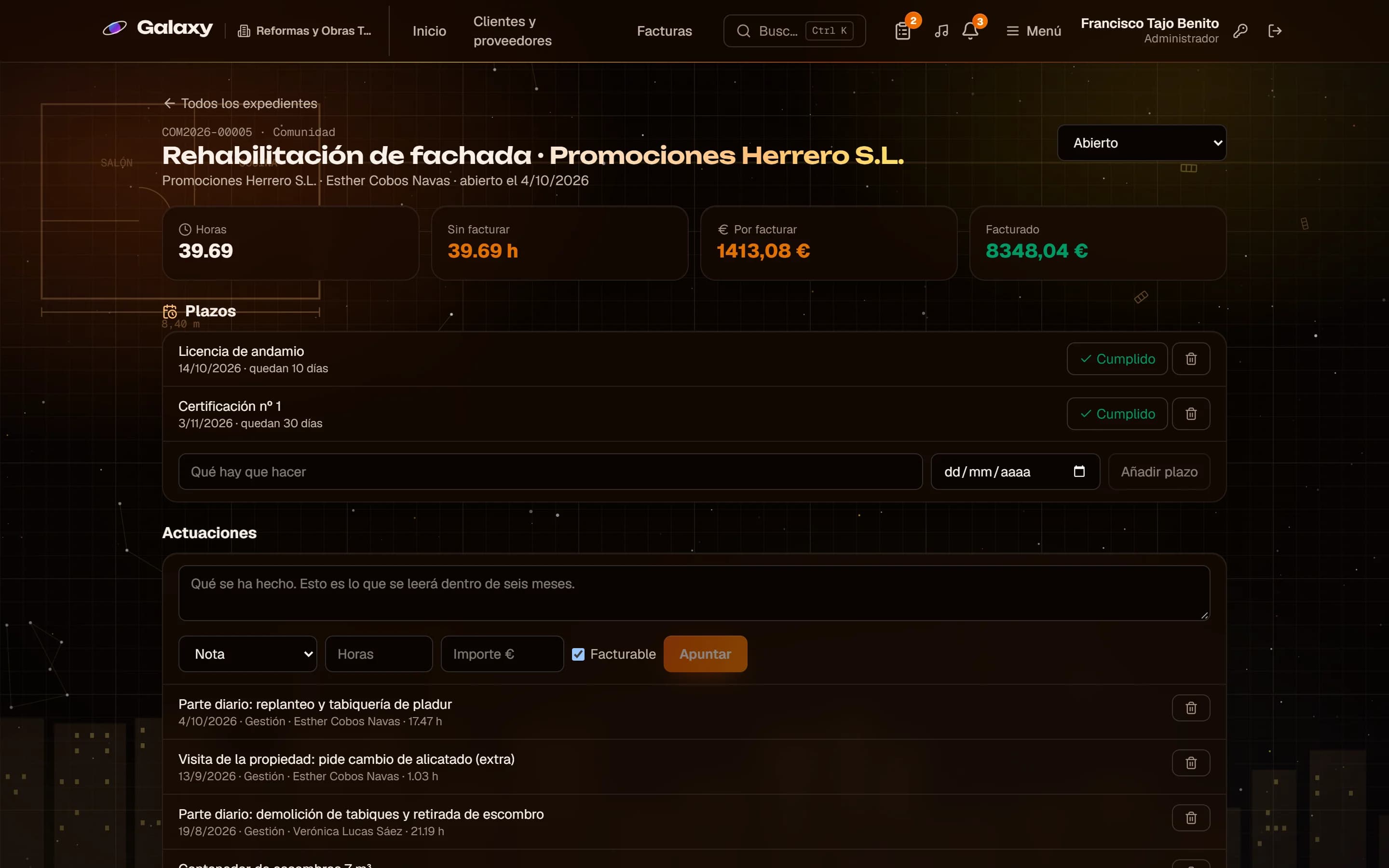Screen dimensions: 1389x868
Task: Click the Apuntar button
Action: (706, 654)
